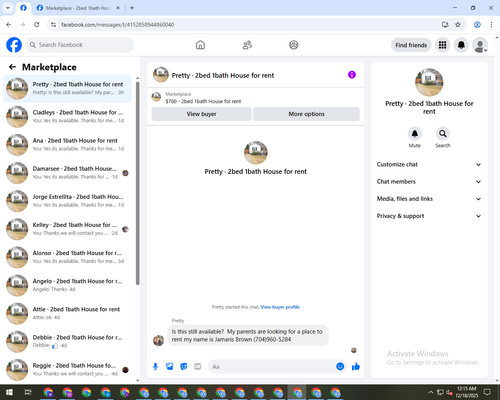This screenshot has width=500, height=400.
Task: Click the Find friends button
Action: tap(411, 45)
